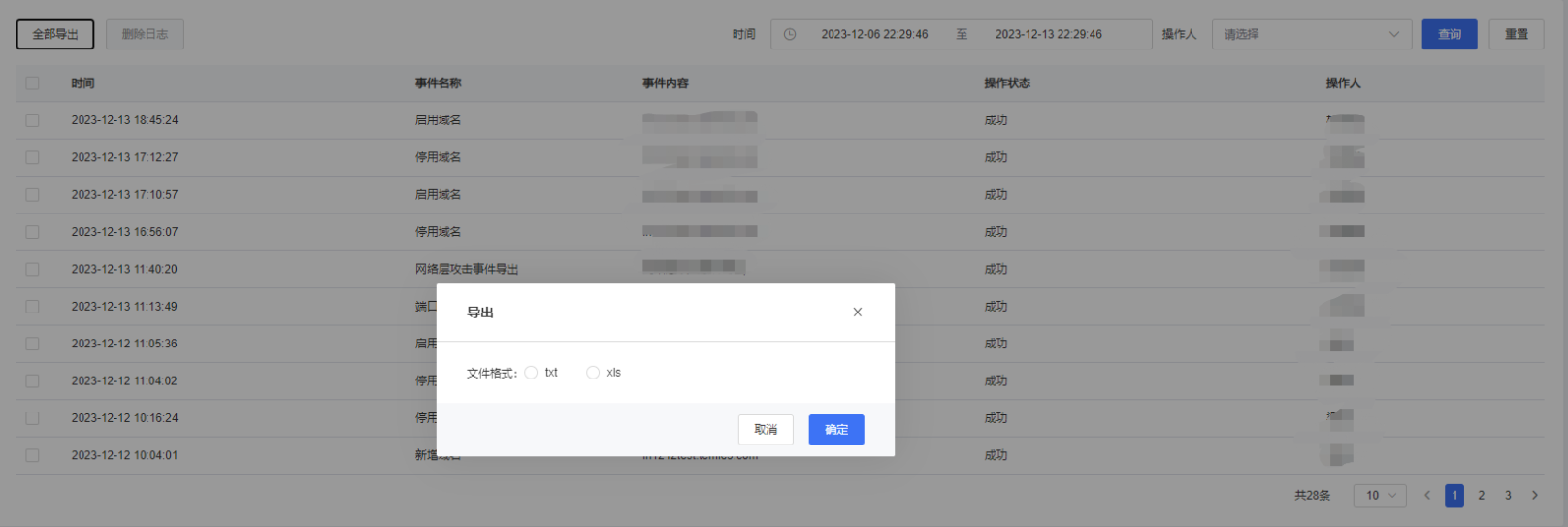Go to page 1 in pagination
This screenshot has height=527, width=1568.
point(1454,495)
